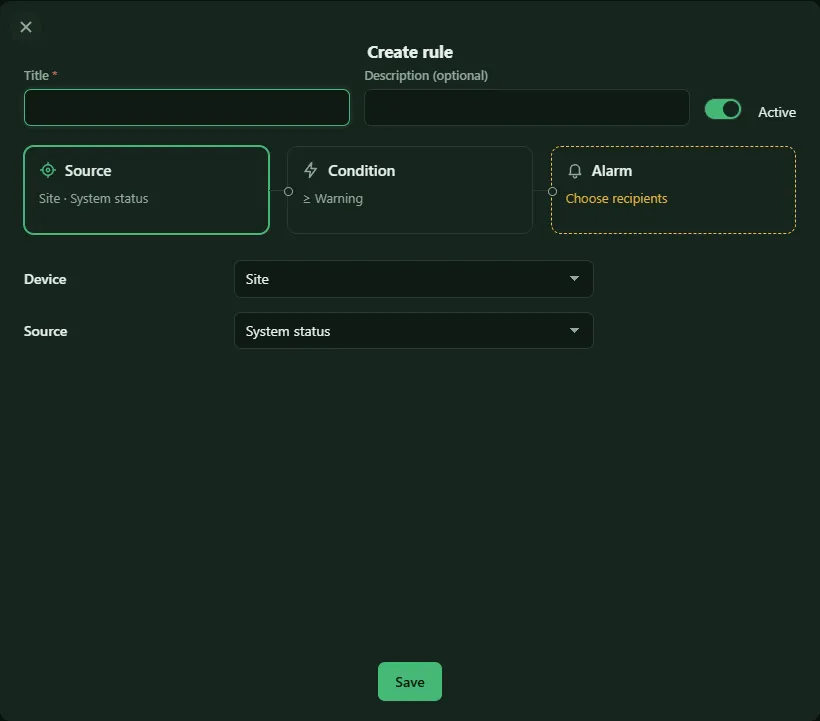Open the Device dropdown showing Site
Screen dimensions: 820x721
(x=414, y=279)
